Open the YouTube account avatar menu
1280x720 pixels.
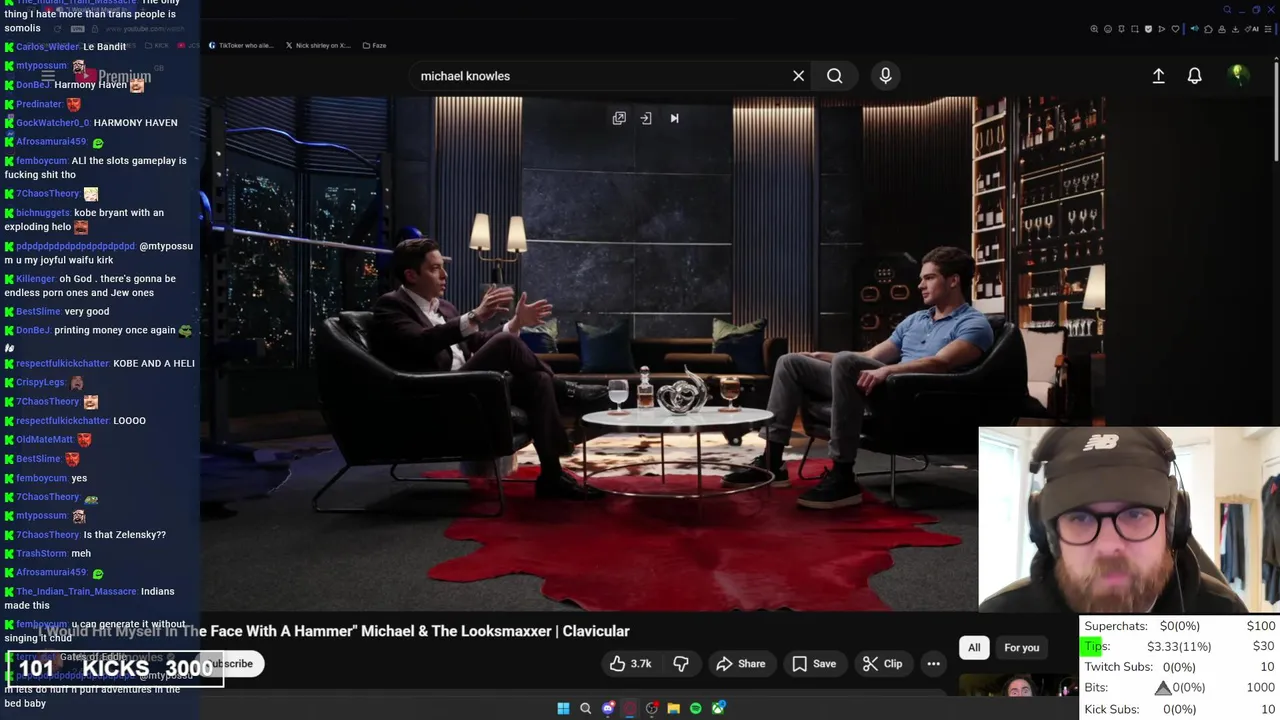(1238, 75)
